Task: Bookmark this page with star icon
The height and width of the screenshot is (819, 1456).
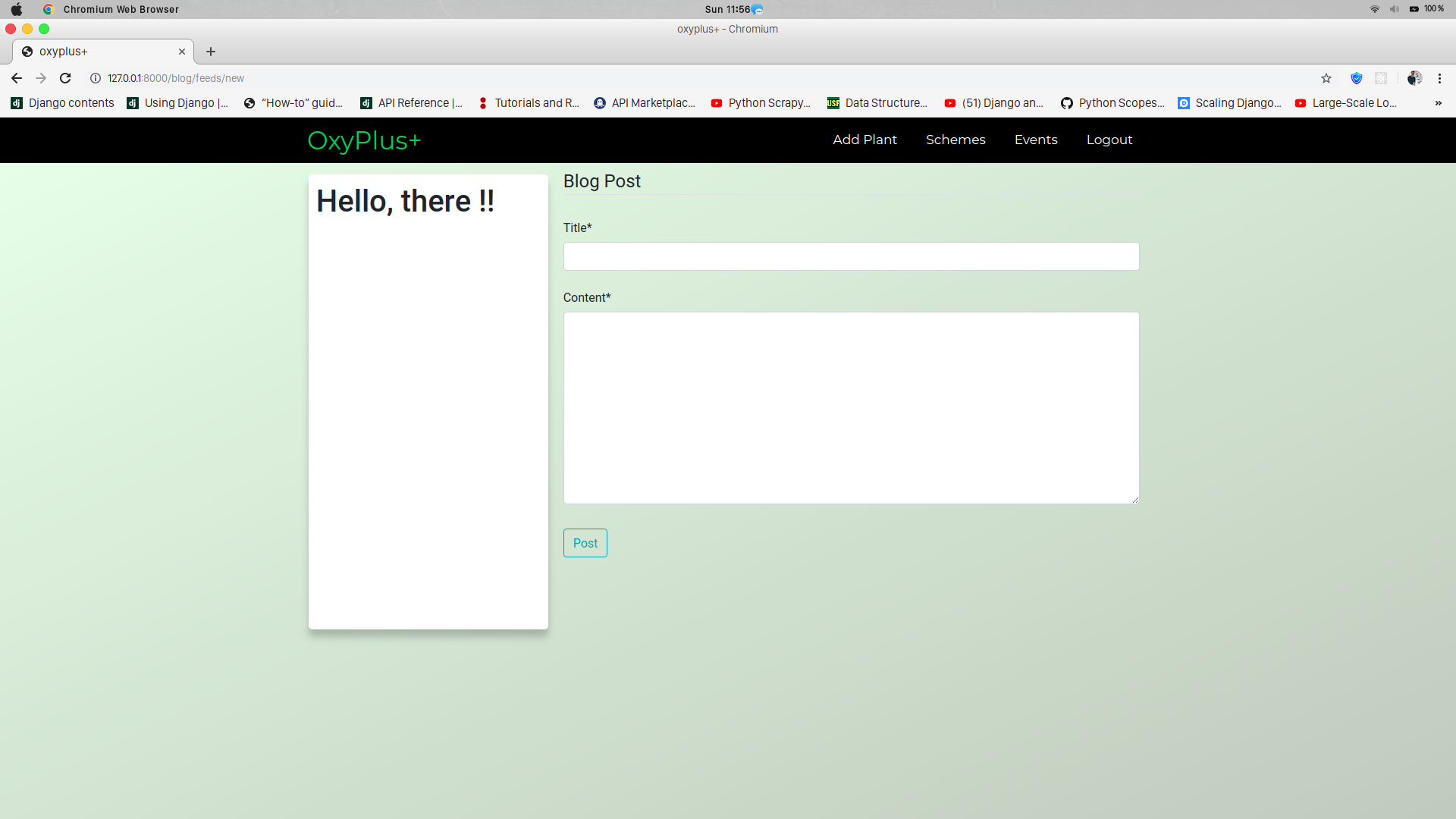Action: tap(1326, 78)
